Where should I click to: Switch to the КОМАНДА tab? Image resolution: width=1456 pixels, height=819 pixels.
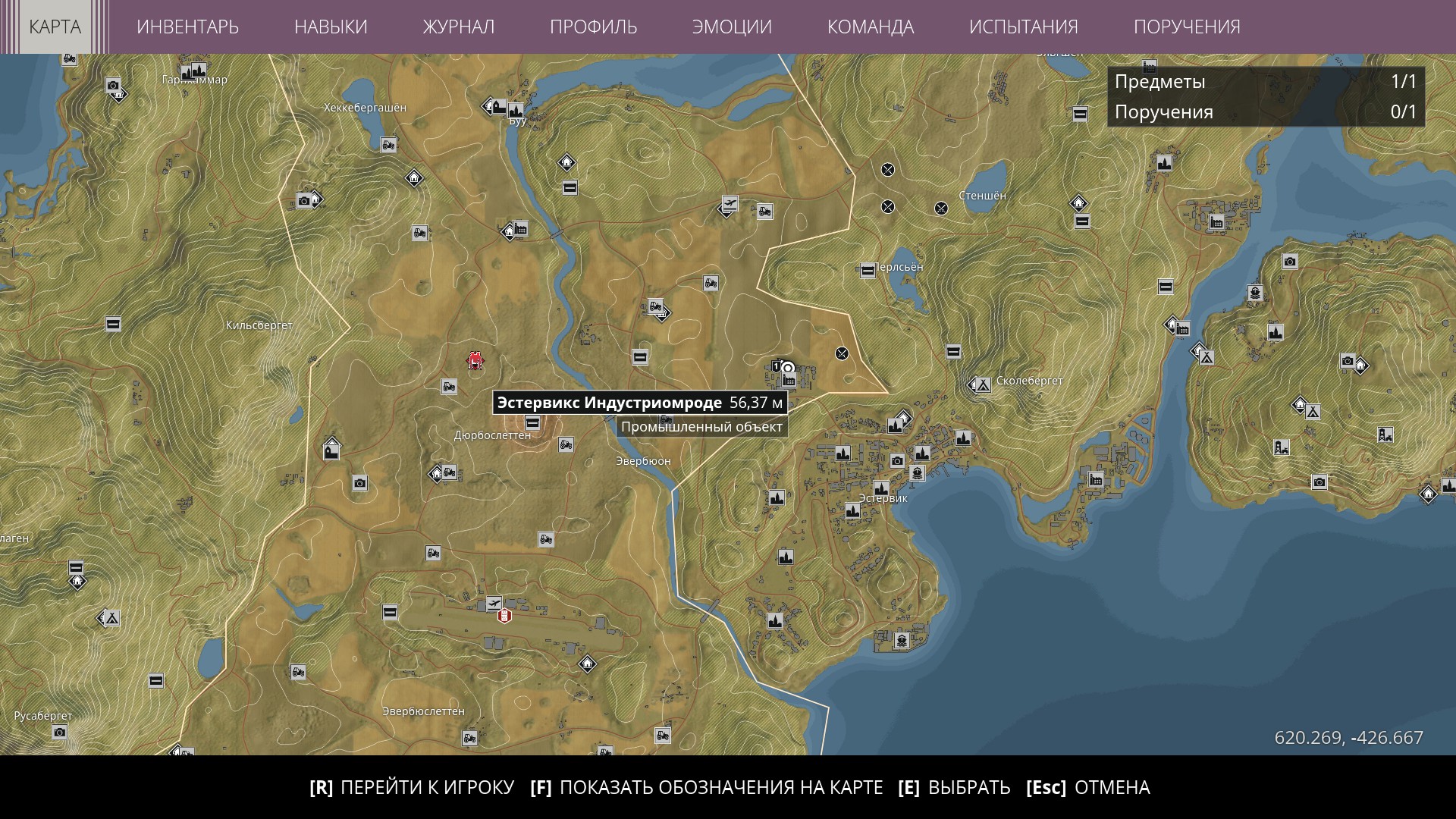point(871,27)
